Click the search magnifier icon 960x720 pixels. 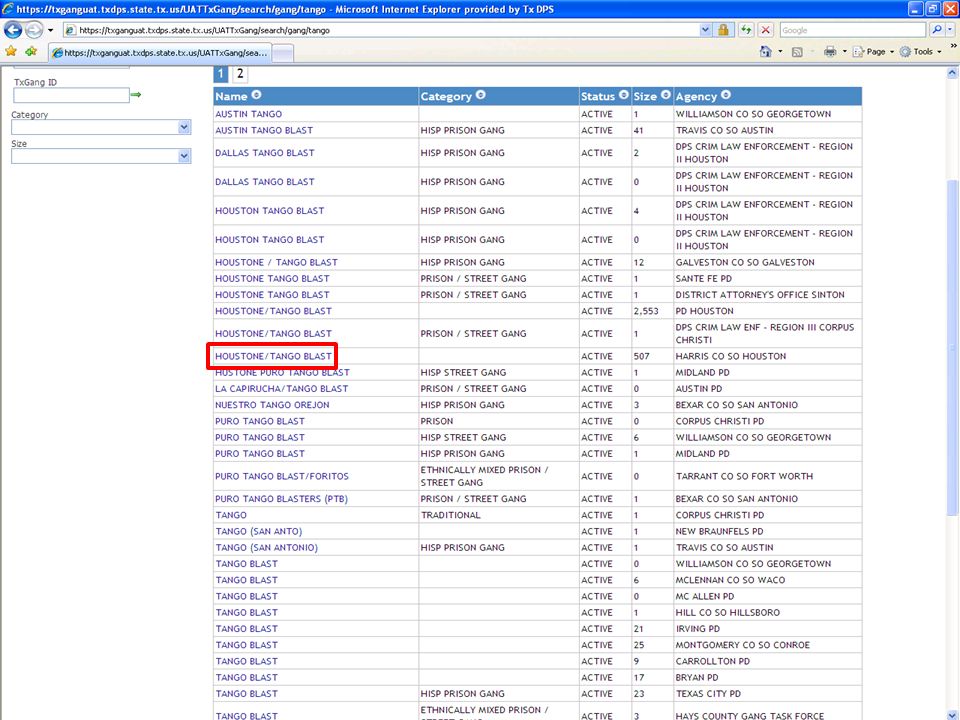coord(936,29)
